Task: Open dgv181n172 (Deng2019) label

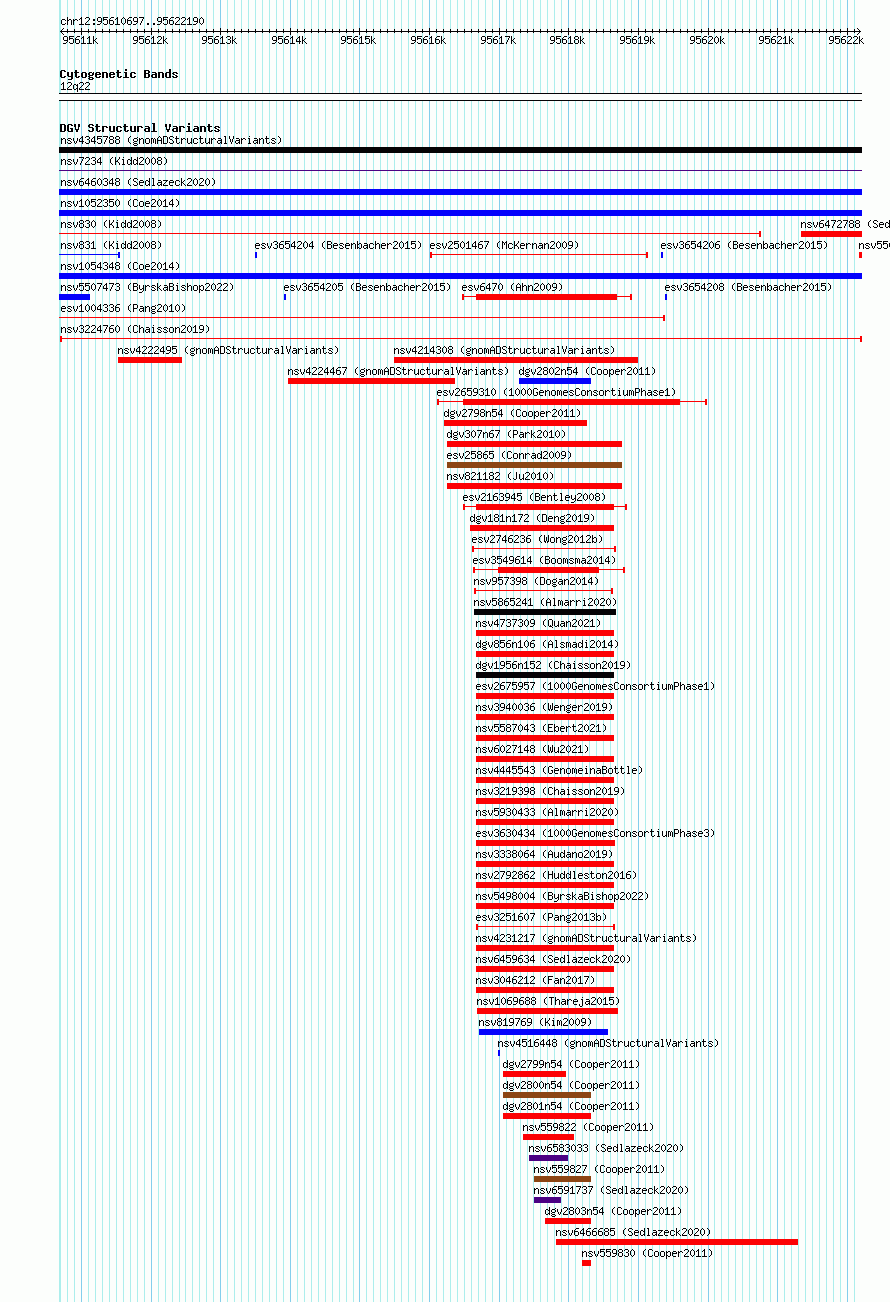Action: [x=533, y=518]
